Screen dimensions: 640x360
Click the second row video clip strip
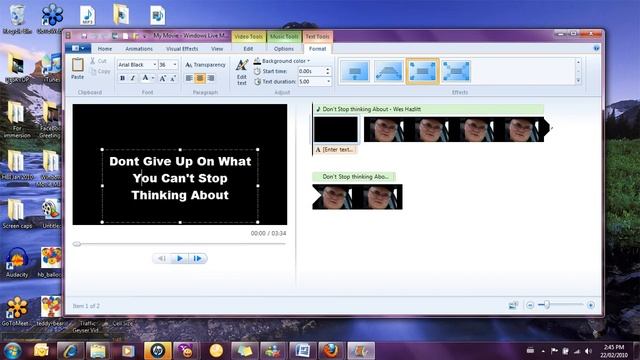(x=358, y=197)
